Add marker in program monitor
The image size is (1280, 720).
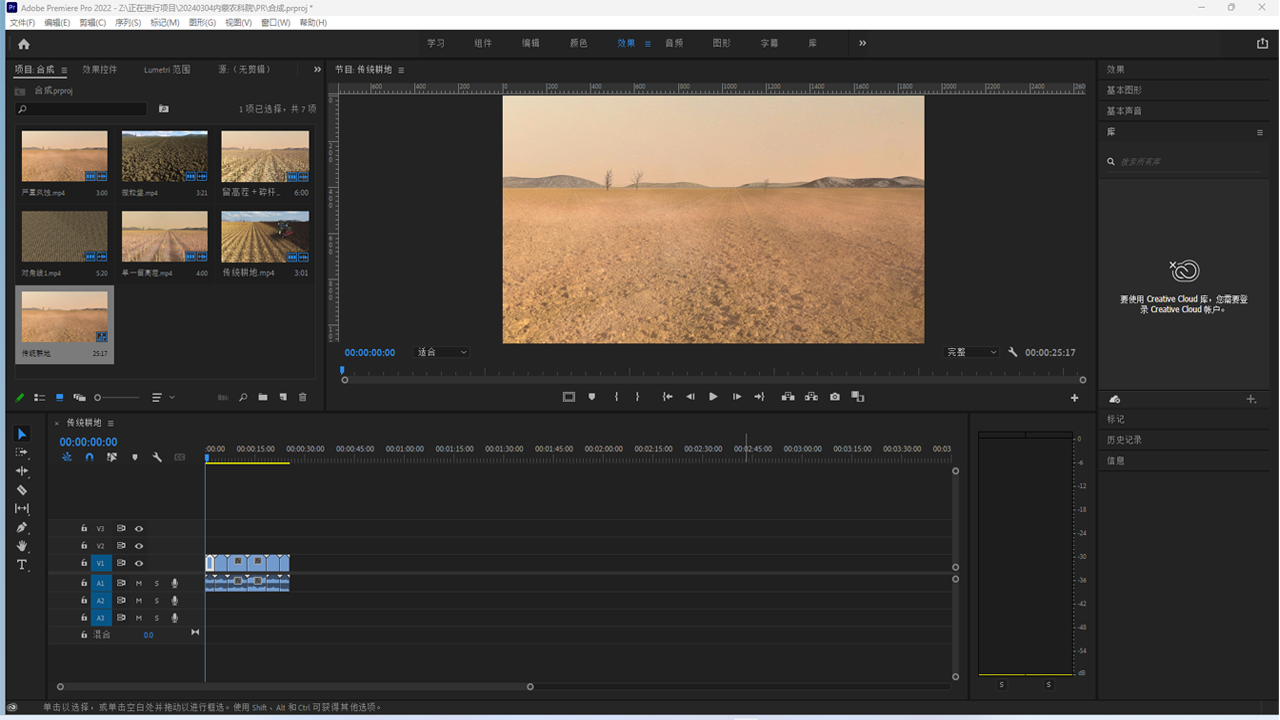click(x=592, y=397)
